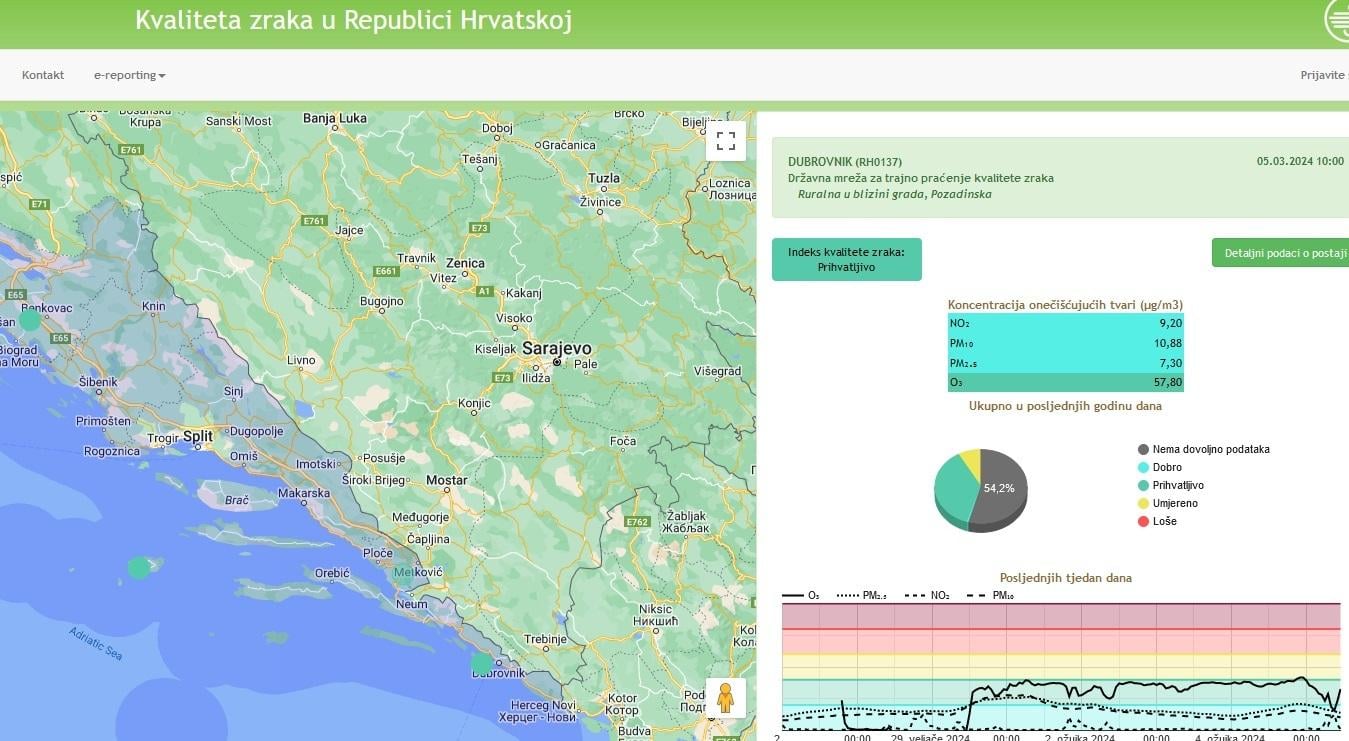1349x741 pixels.
Task: Open the Kontakt menu item
Action: [43, 75]
